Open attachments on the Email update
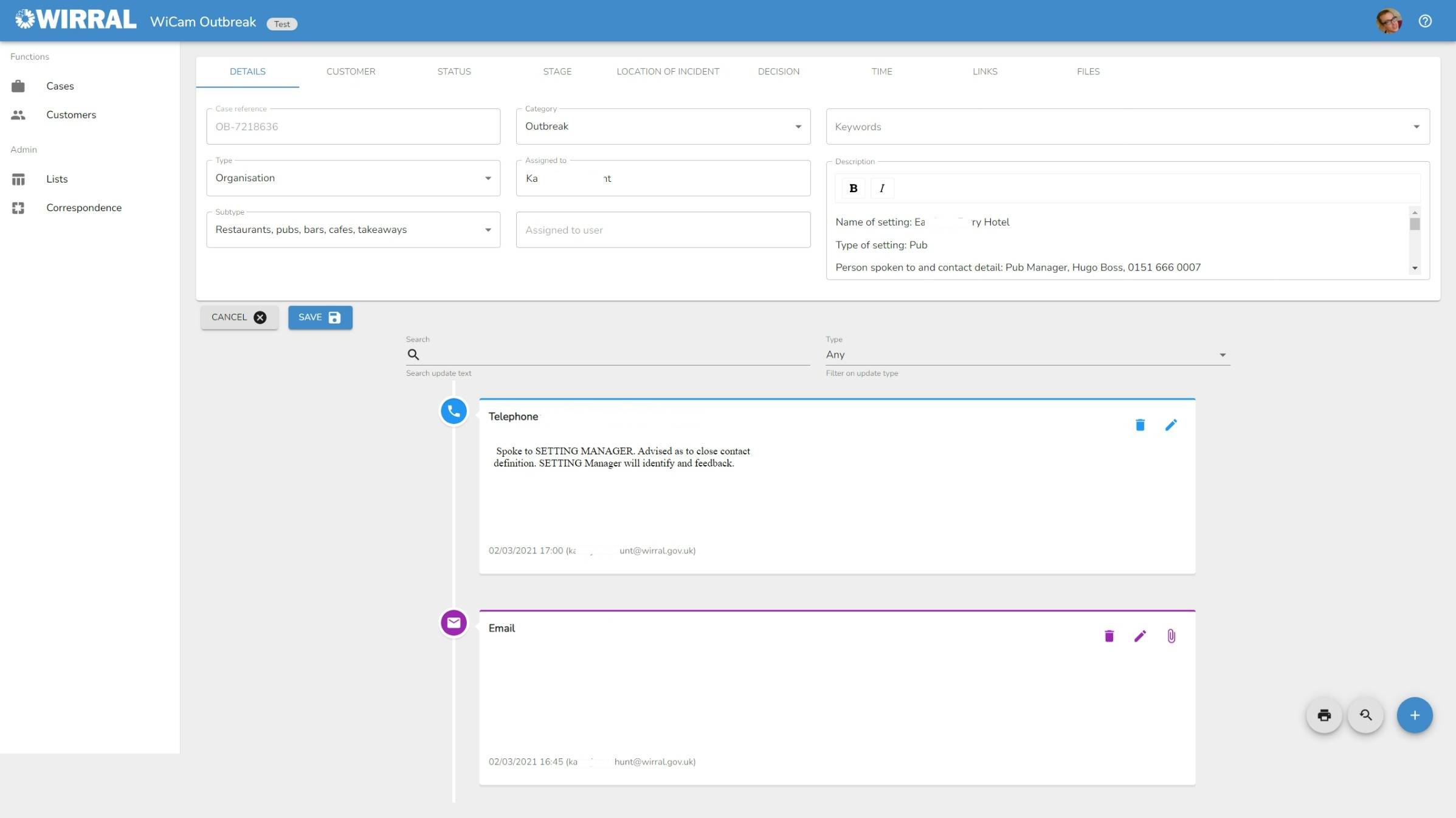 tap(1171, 636)
